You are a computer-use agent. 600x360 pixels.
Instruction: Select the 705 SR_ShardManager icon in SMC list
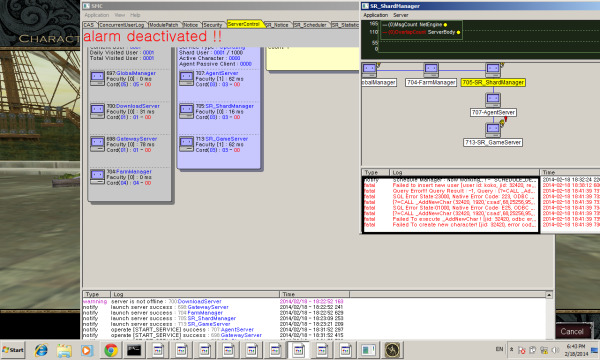186,111
